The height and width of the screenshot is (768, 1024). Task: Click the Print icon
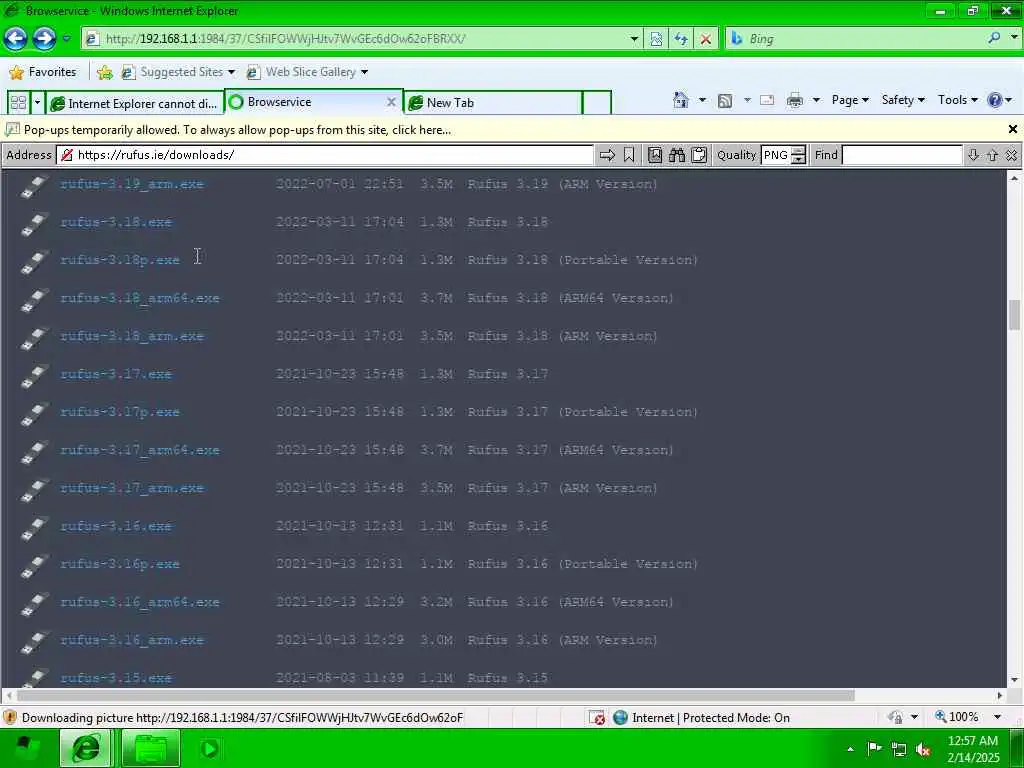click(x=795, y=100)
